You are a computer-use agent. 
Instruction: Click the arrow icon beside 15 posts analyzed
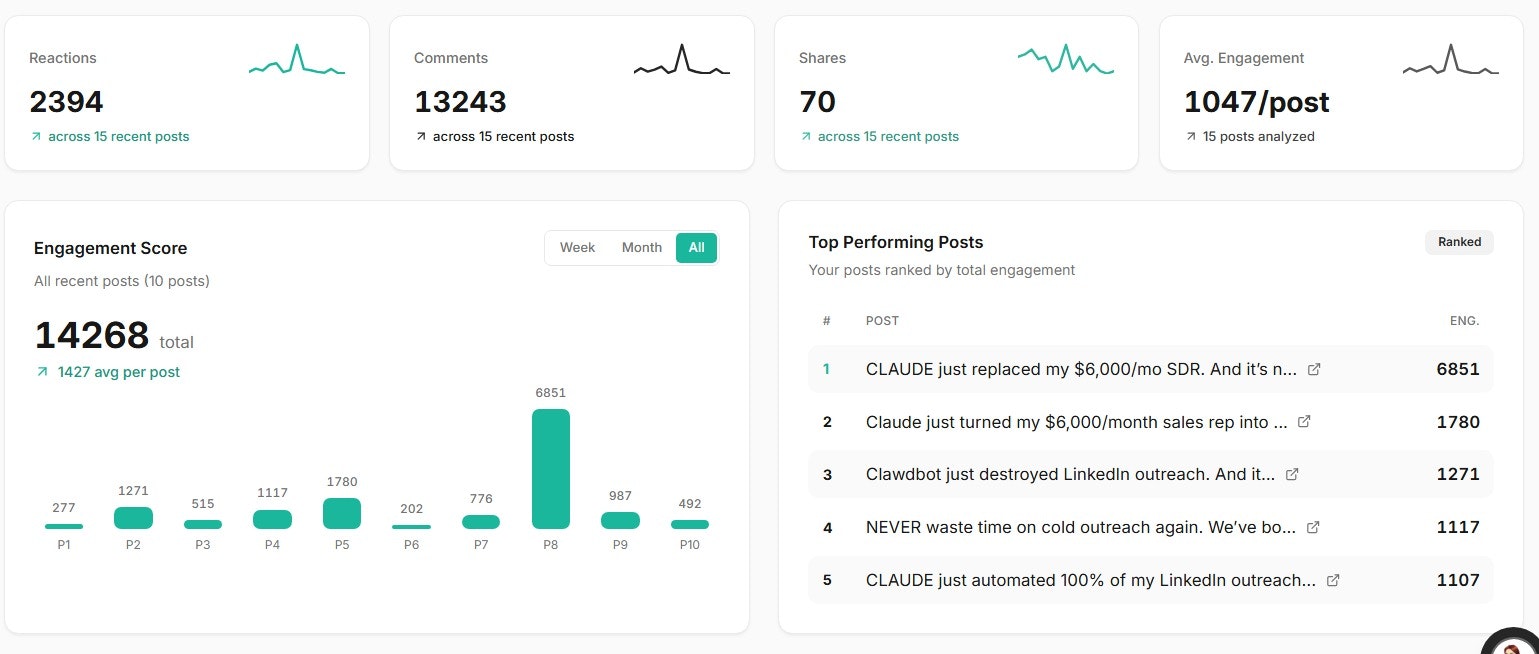coord(1191,136)
